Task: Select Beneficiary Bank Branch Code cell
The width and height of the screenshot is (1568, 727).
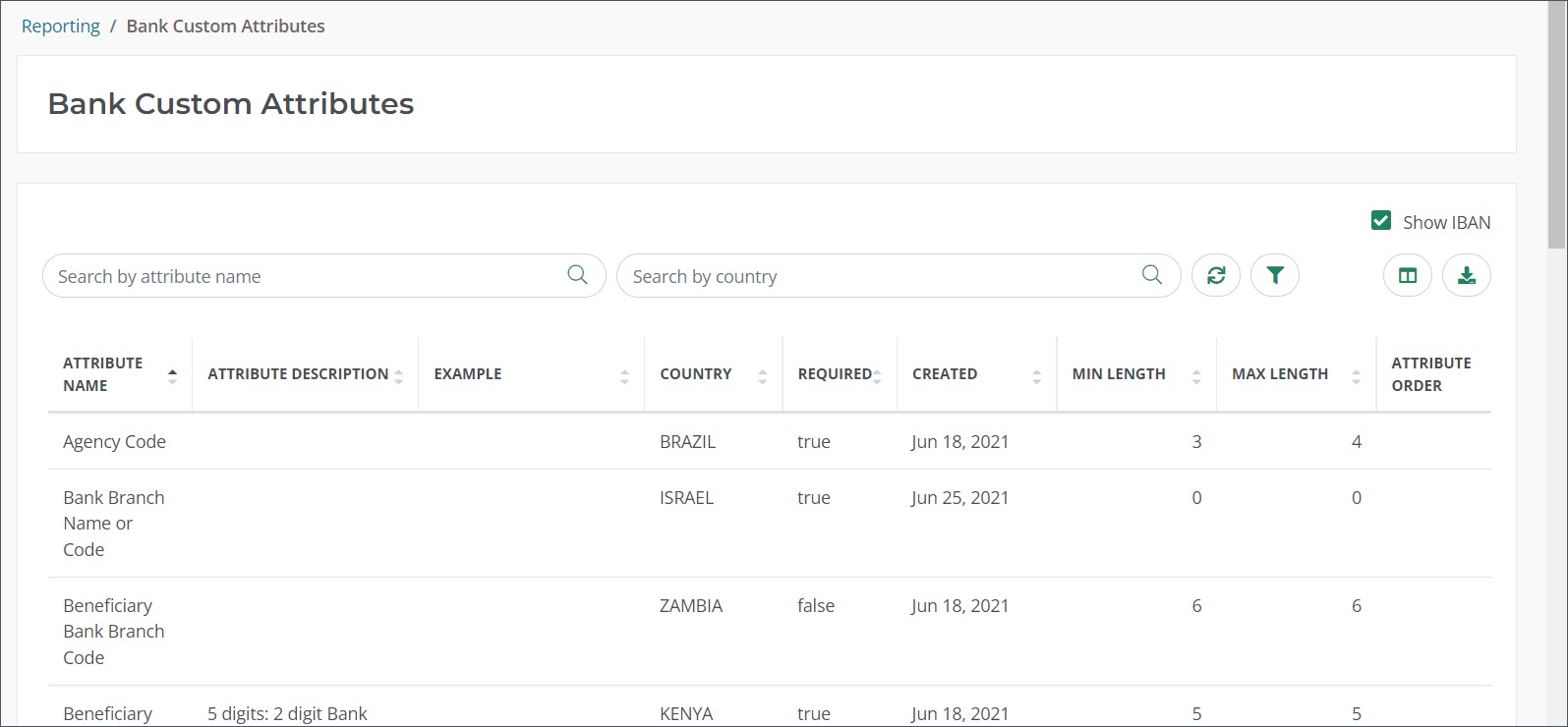Action: click(x=114, y=632)
